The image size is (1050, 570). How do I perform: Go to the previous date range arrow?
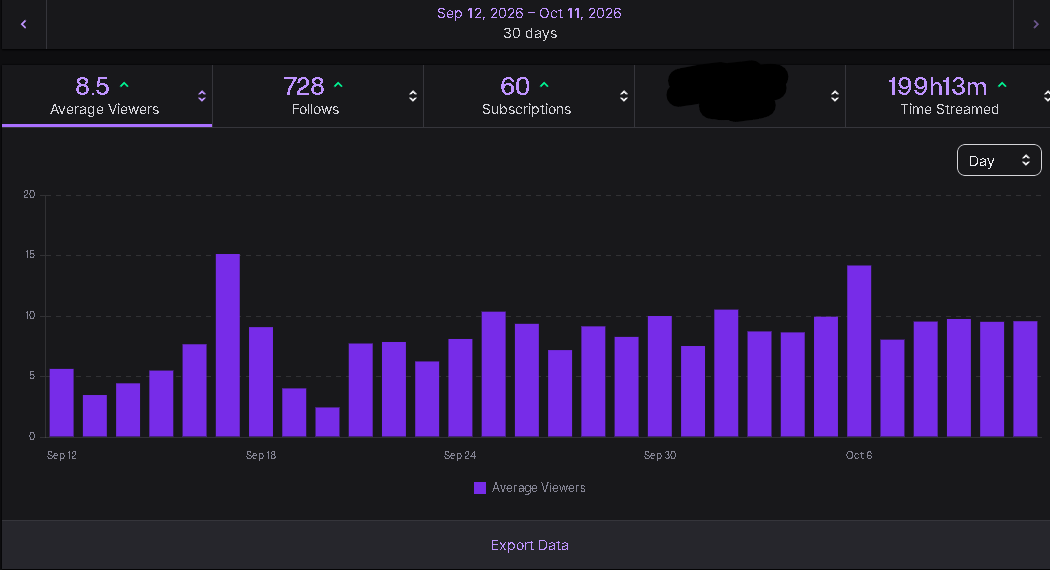tap(23, 24)
